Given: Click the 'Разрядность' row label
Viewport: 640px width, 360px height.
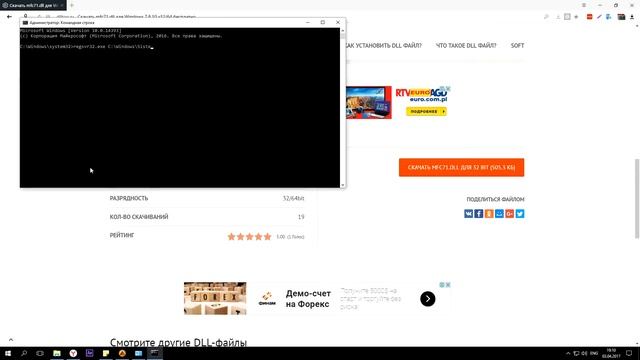Looking at the screenshot, I should pyautogui.click(x=129, y=198).
